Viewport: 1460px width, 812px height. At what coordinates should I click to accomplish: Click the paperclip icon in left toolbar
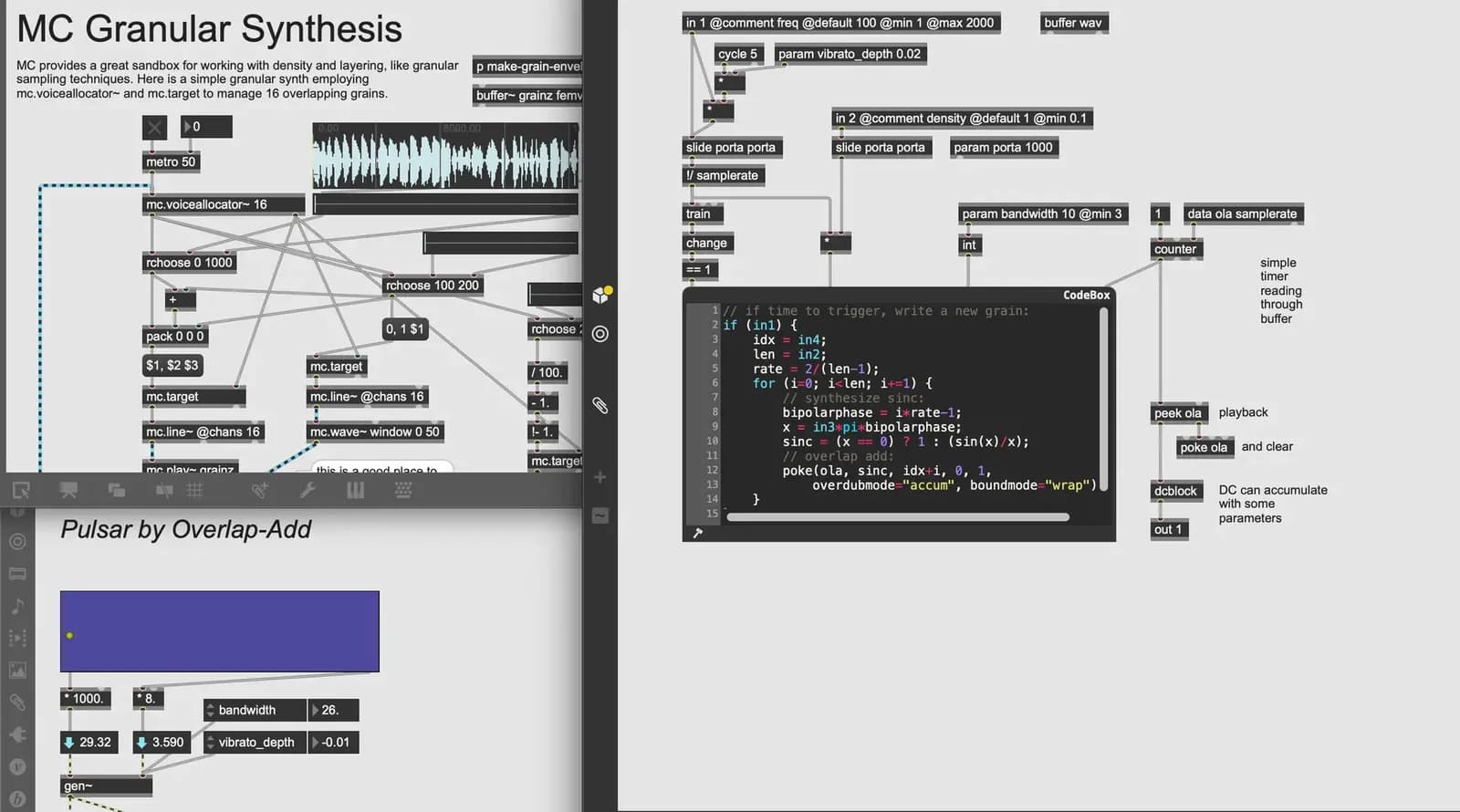click(x=17, y=703)
